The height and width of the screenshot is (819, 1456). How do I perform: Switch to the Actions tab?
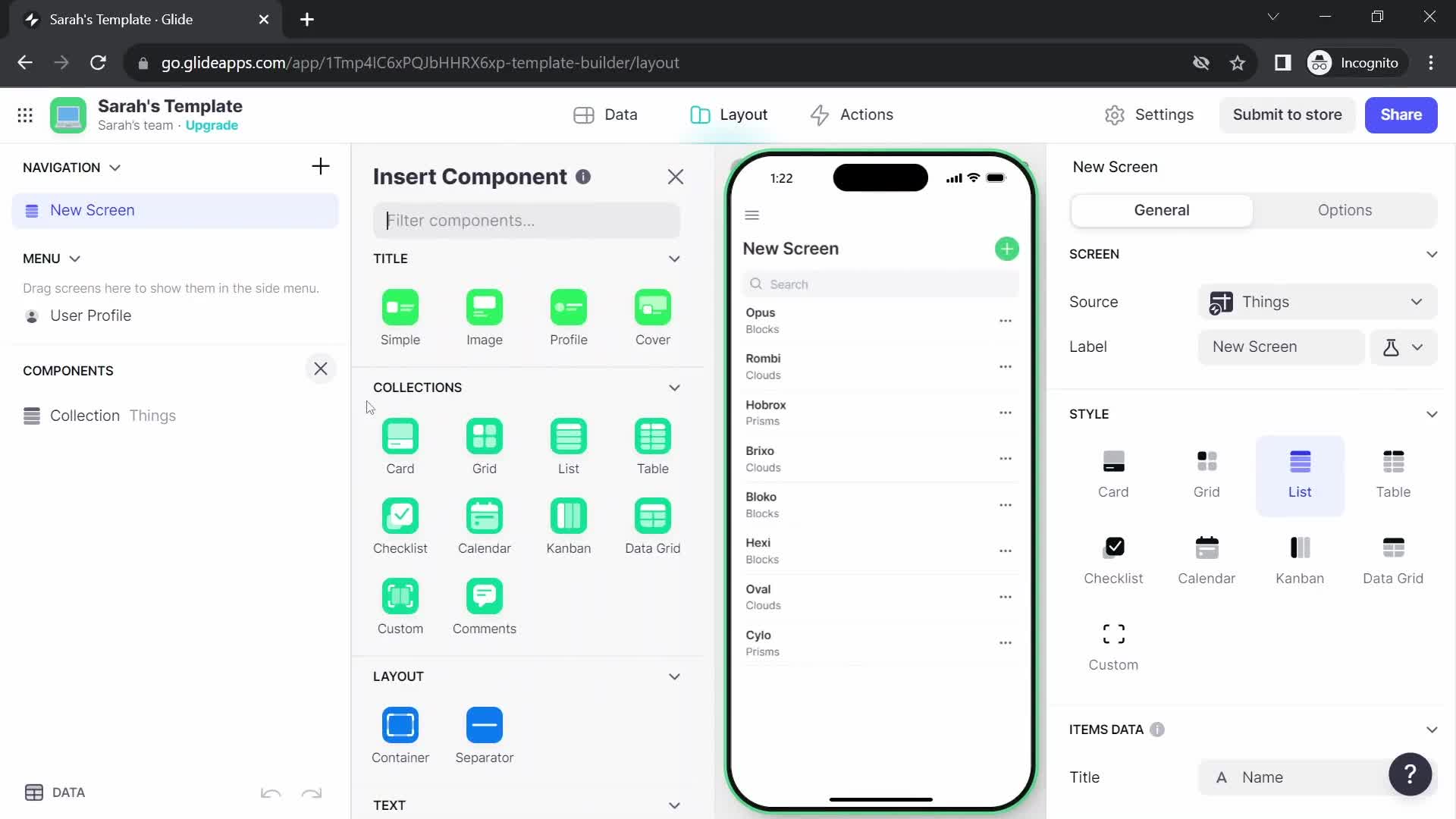point(852,115)
